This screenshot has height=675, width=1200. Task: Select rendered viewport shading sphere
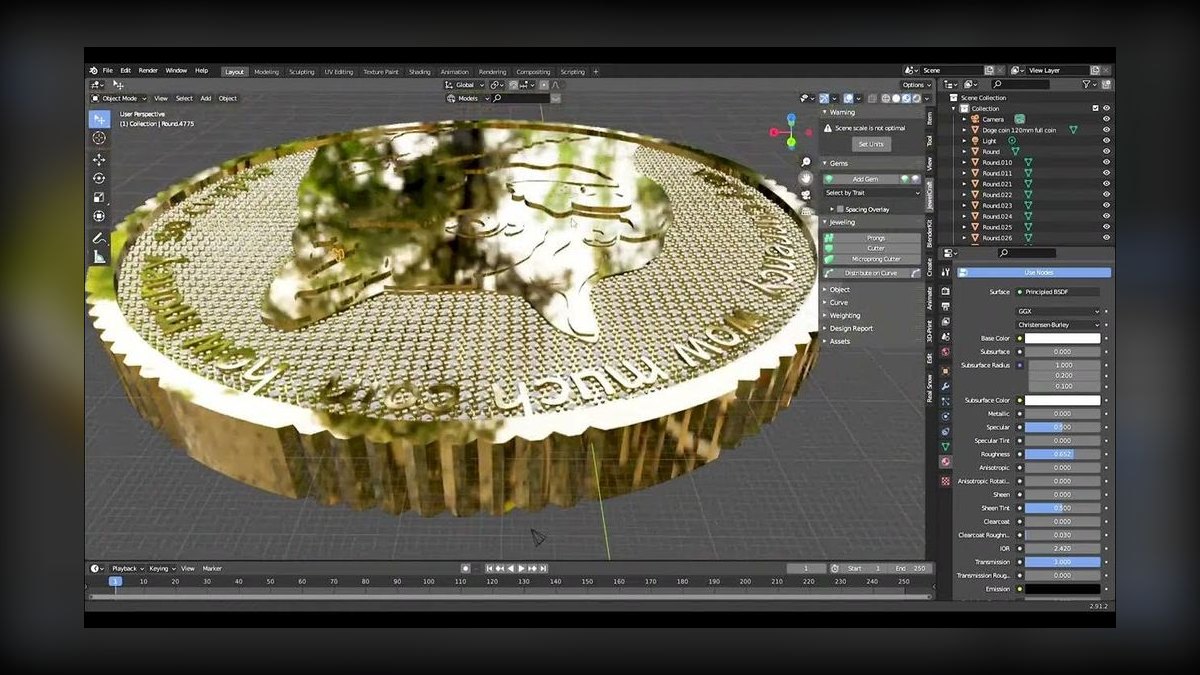coord(916,98)
